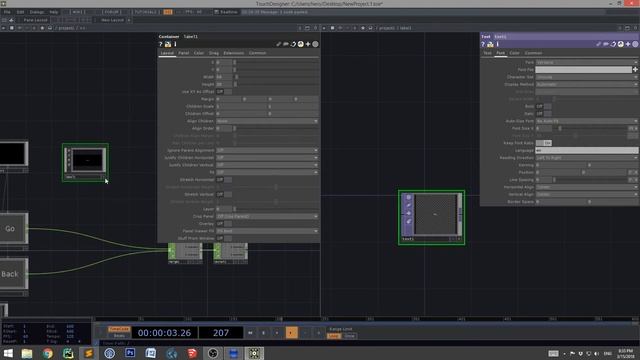Screen dimensions: 640x360
Task: Open Chrome from the taskbar
Action: (x=48, y=353)
